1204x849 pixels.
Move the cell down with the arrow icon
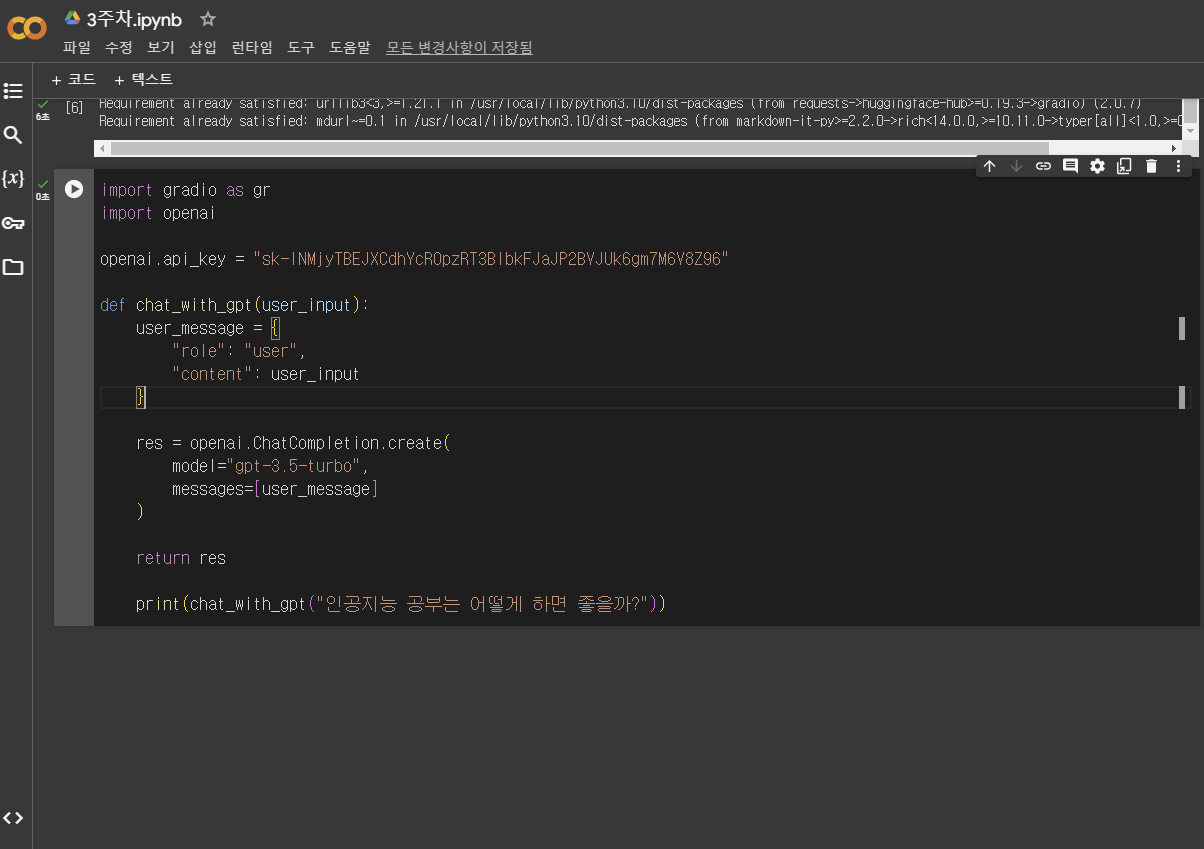[x=1016, y=166]
